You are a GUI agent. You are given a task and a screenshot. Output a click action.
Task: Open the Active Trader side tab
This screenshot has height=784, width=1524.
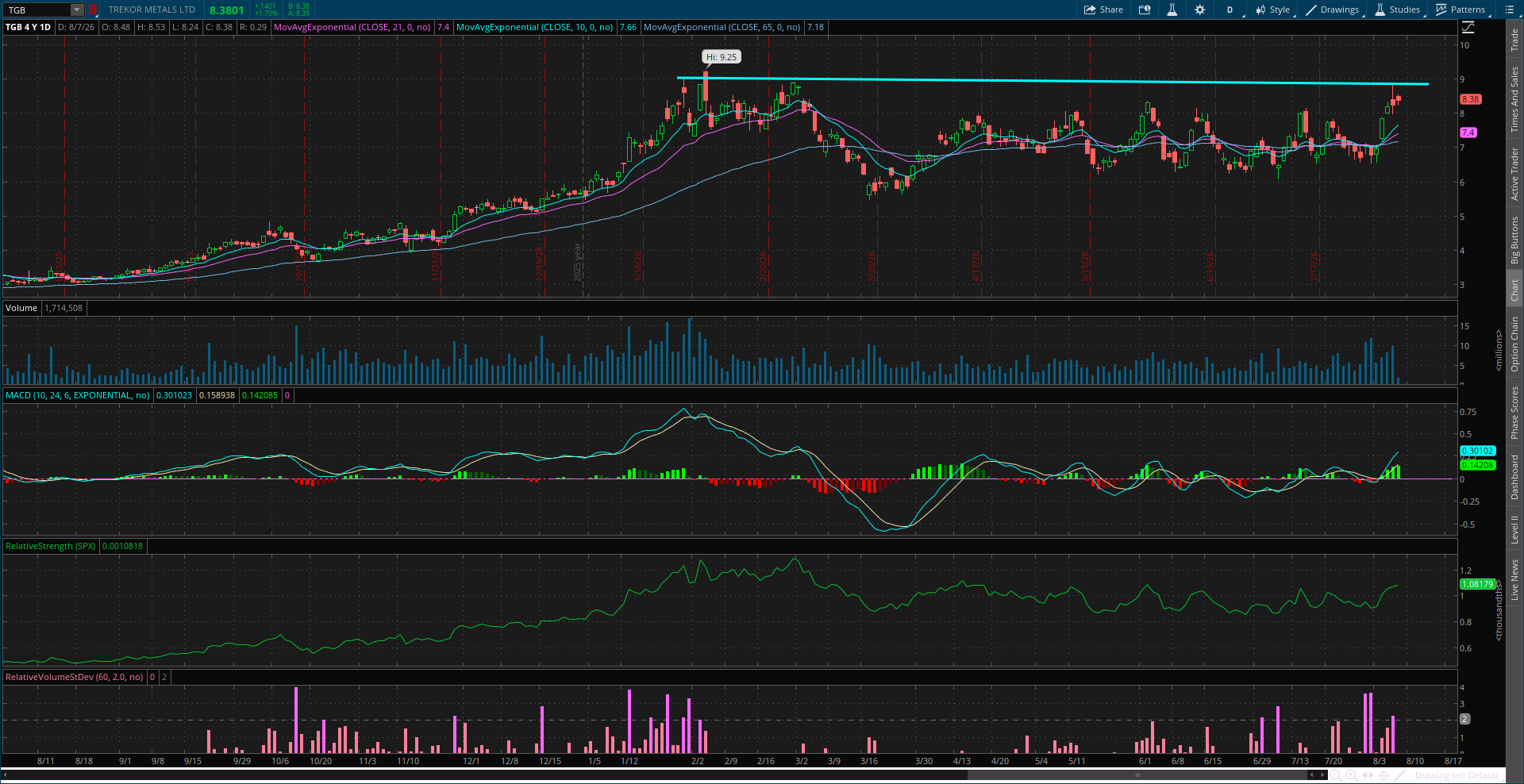pos(1514,174)
